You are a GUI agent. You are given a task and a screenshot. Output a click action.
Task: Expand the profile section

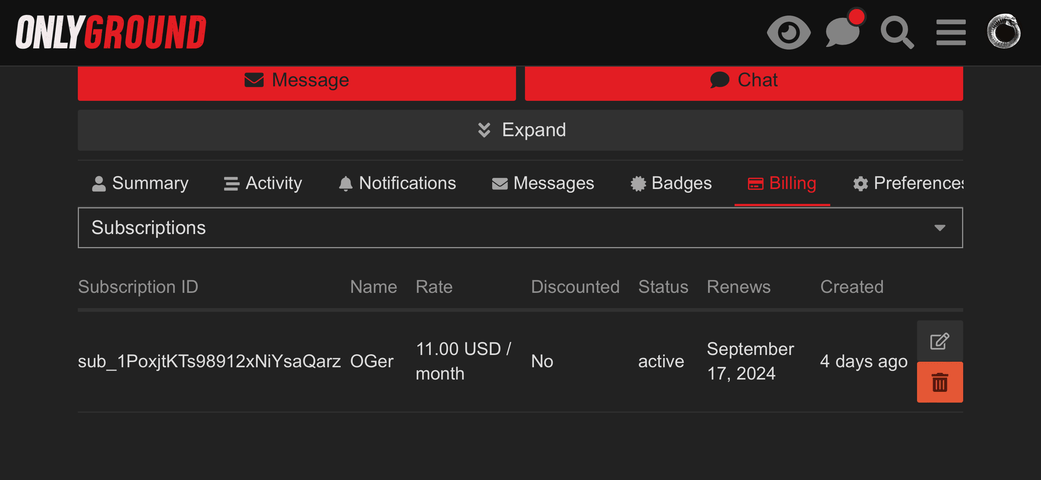[520, 129]
